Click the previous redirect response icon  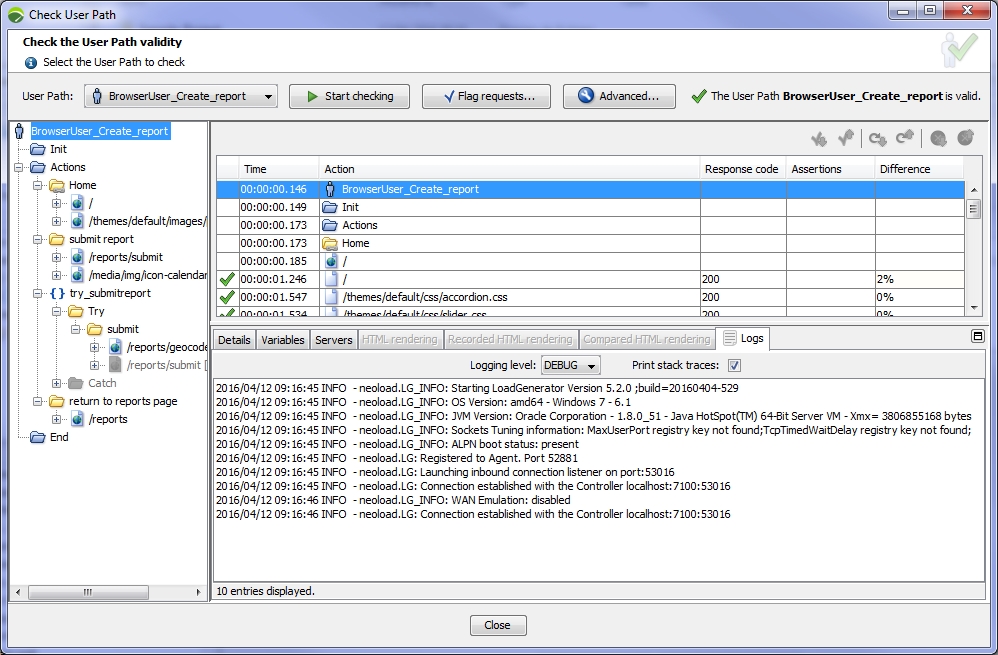click(905, 139)
